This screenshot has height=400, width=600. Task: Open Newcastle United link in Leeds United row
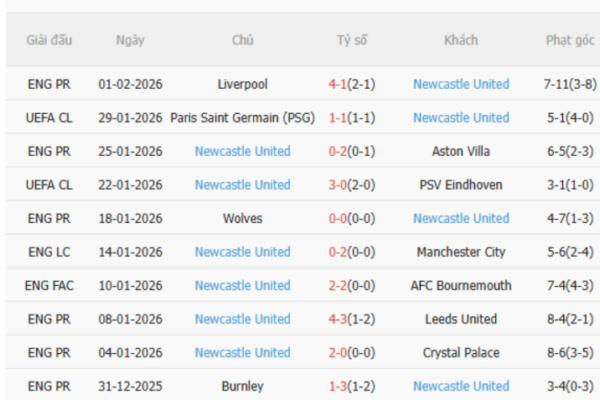tap(242, 319)
